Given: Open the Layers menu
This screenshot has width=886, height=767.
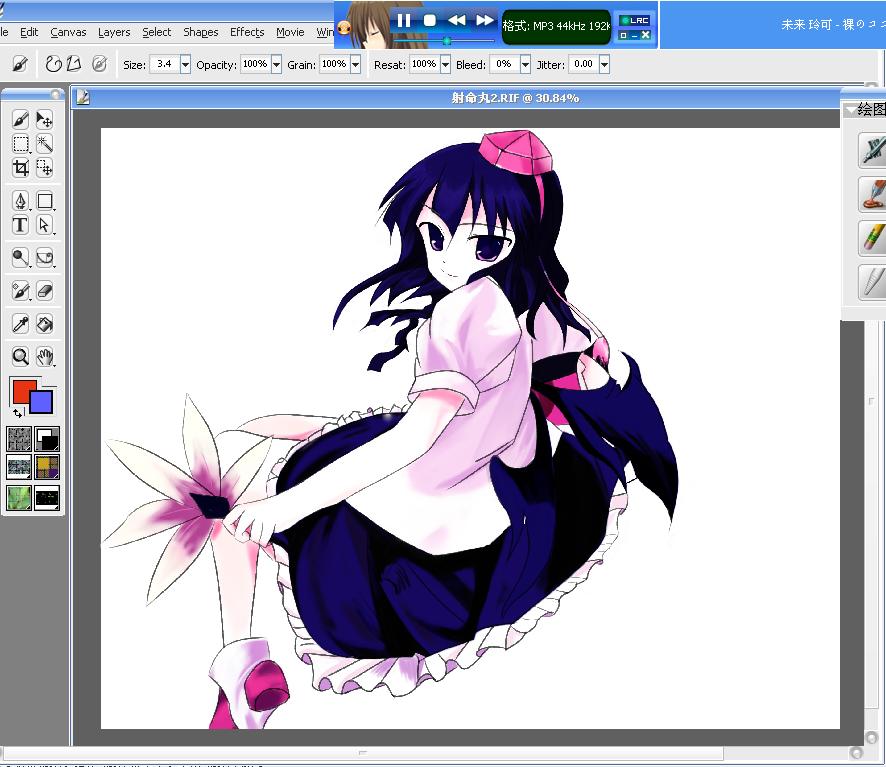Looking at the screenshot, I should tap(114, 32).
